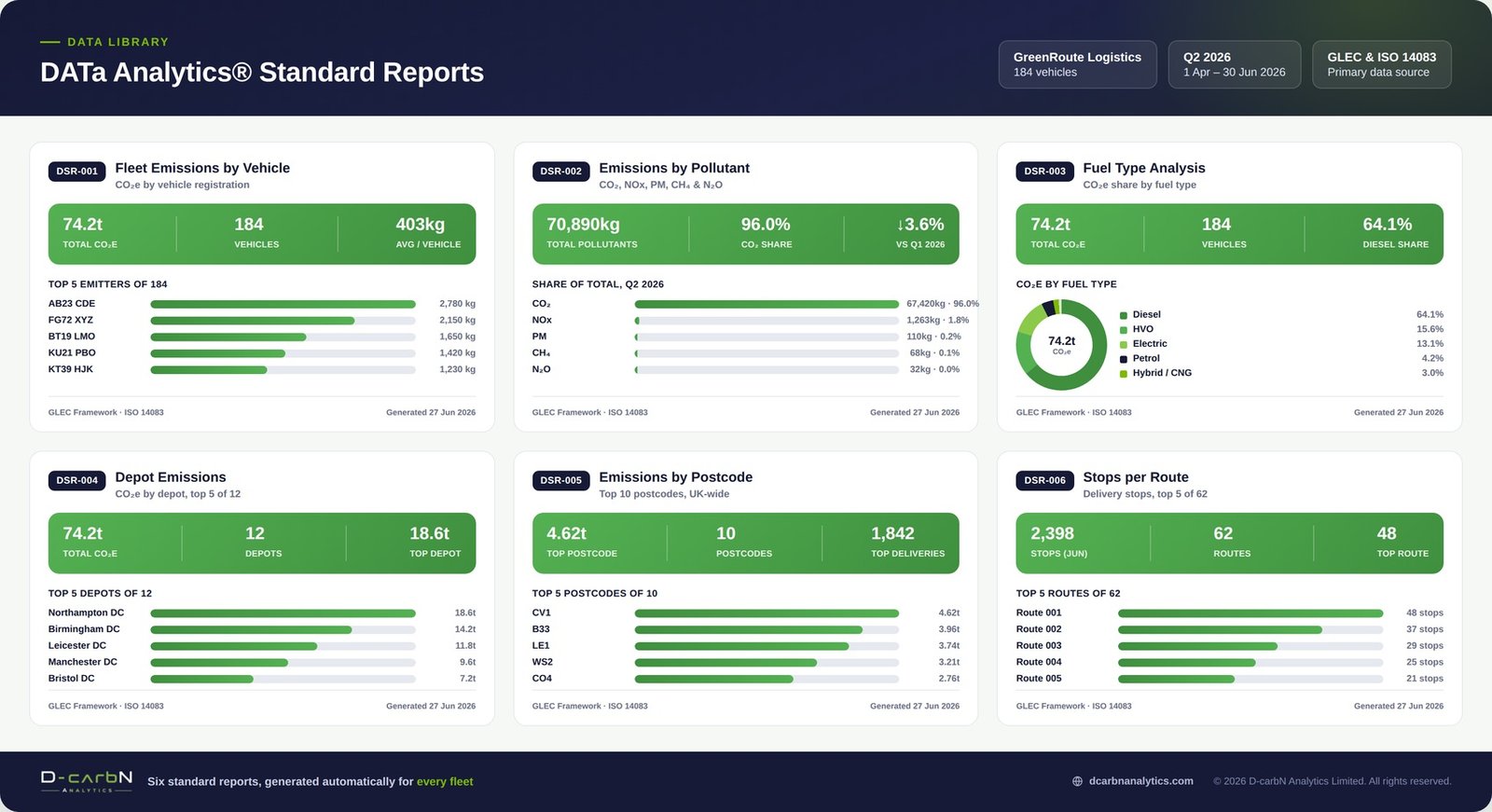Screen dimensions: 1492x812
Task: Click the NOx pollutant row label
Action: 542,321
